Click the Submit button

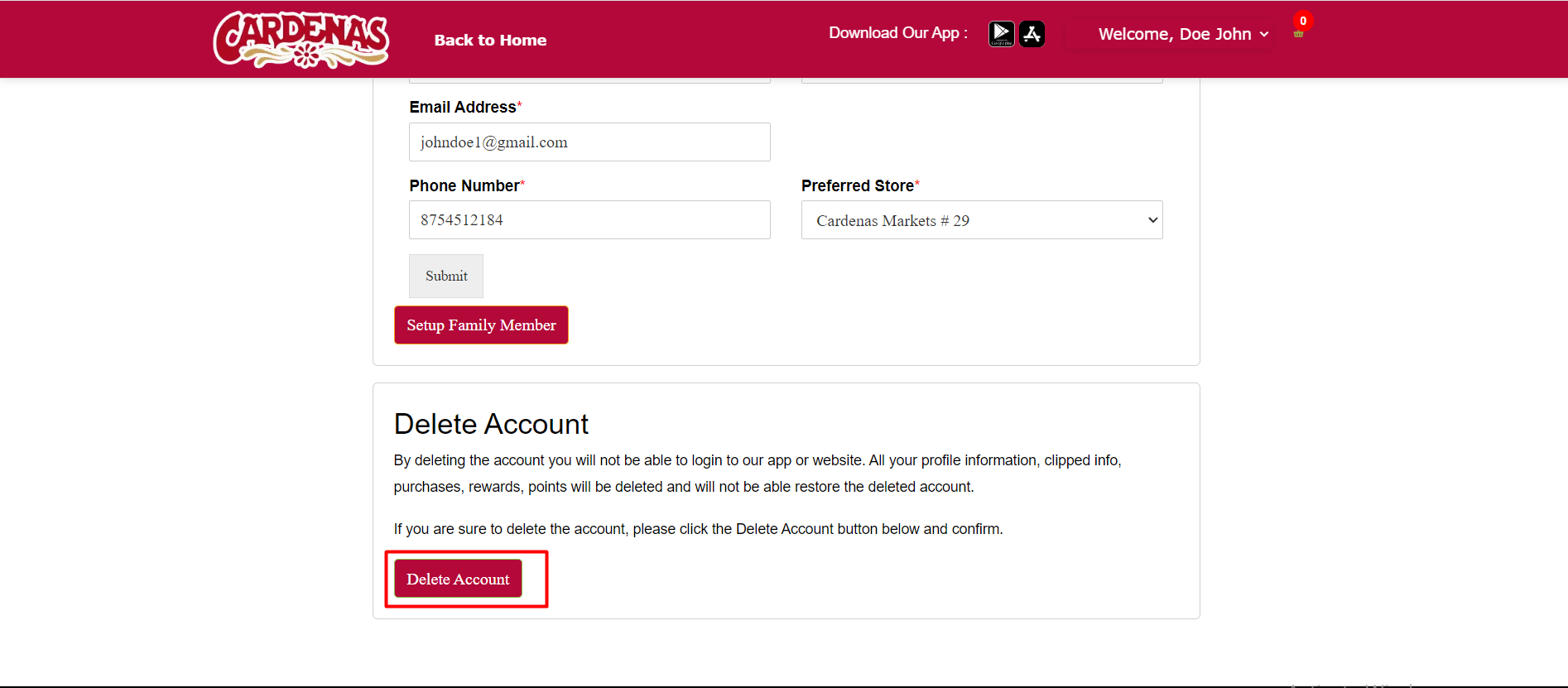(x=446, y=276)
